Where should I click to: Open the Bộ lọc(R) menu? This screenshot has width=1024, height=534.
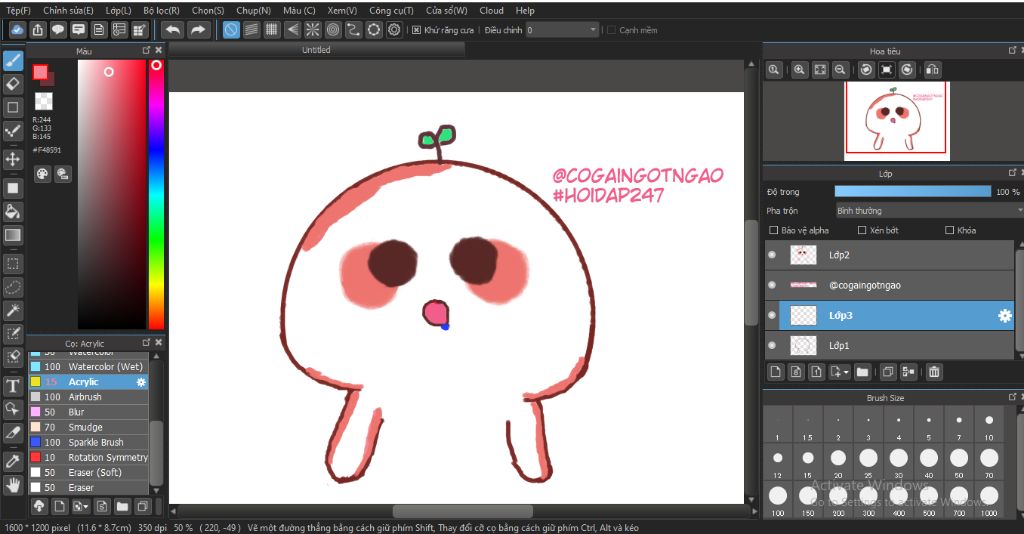point(162,10)
